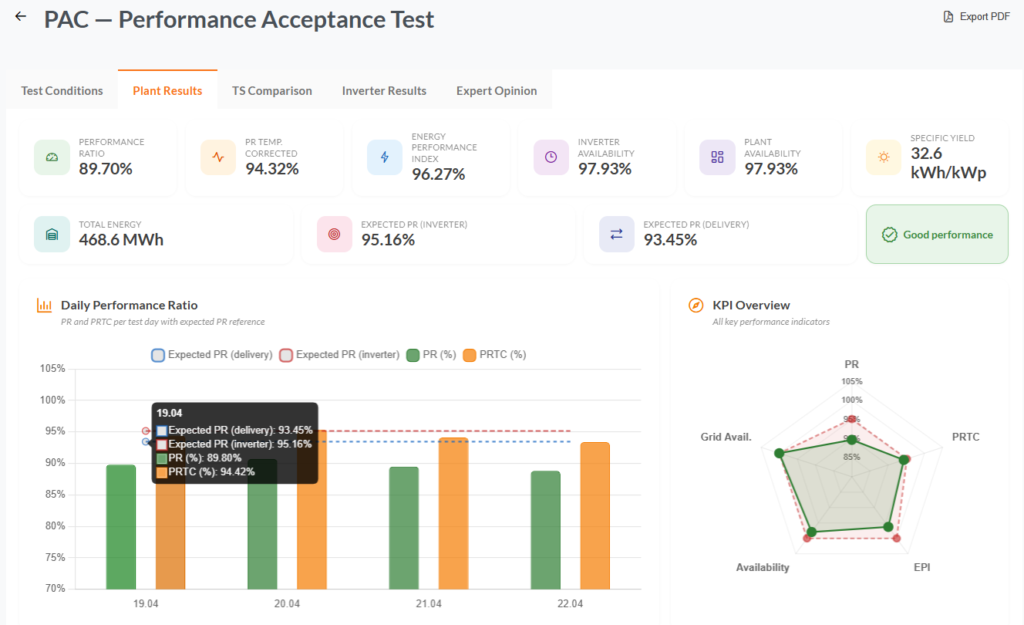Click the Total Energy building icon
The width and height of the screenshot is (1024, 625).
(x=52, y=234)
